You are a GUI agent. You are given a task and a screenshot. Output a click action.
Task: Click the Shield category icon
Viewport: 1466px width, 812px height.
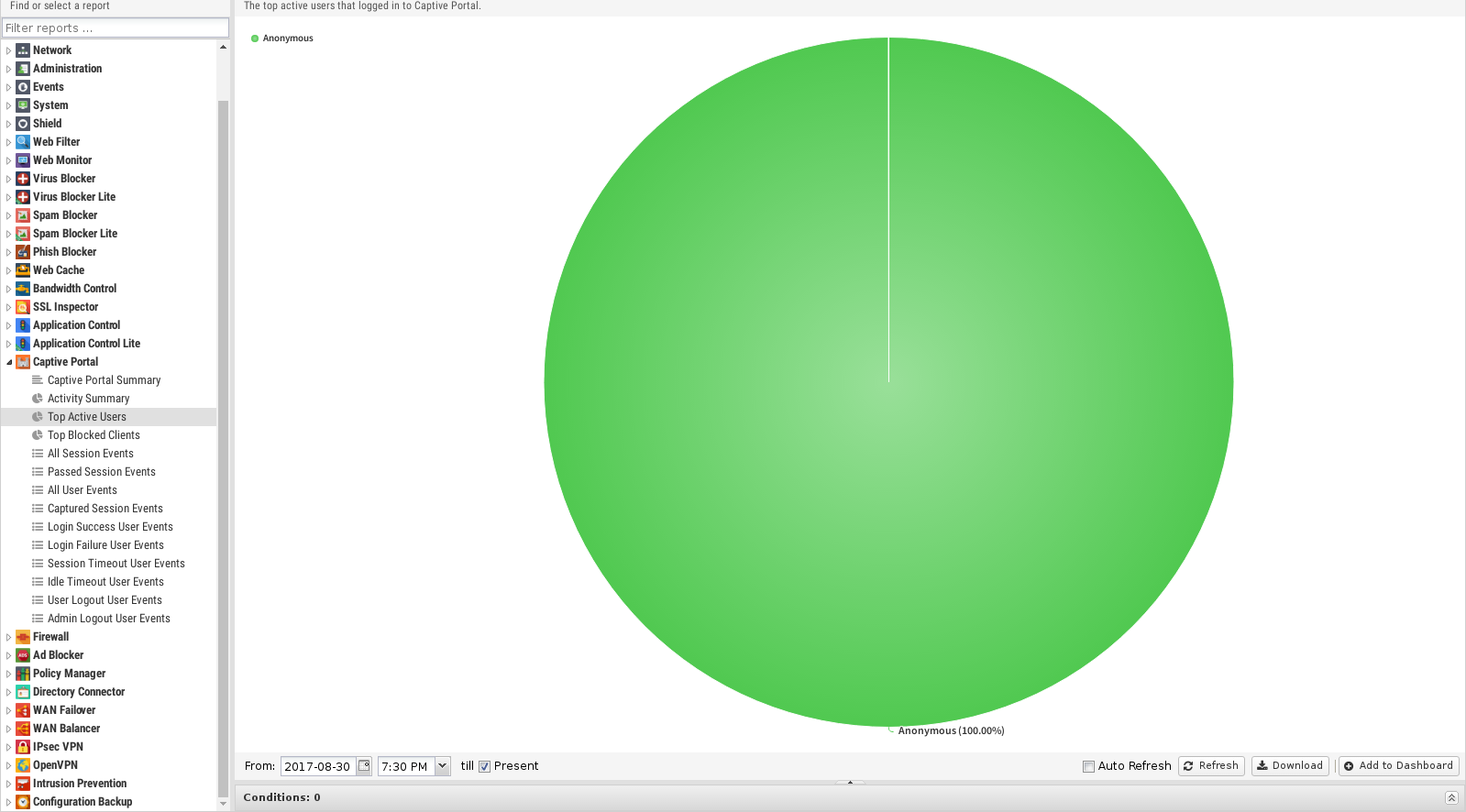click(x=23, y=124)
